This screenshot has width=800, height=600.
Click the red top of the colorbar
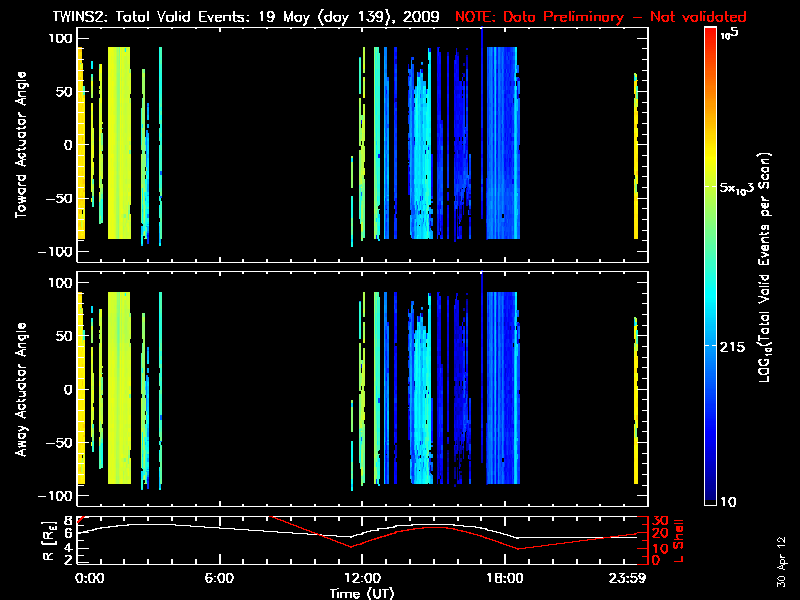pyautogui.click(x=710, y=35)
